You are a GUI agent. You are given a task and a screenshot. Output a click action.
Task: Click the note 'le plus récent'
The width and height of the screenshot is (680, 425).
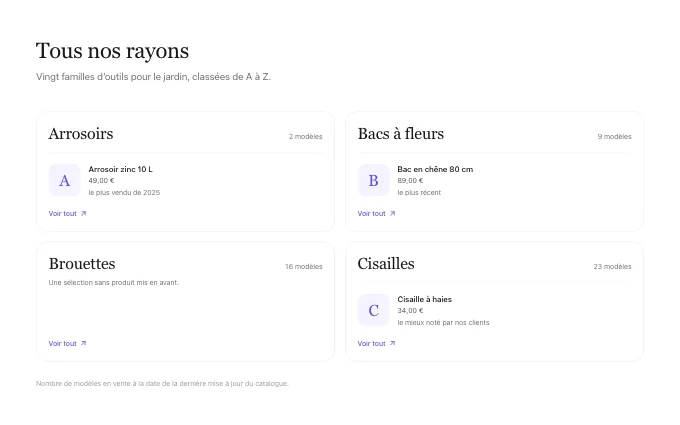419,193
